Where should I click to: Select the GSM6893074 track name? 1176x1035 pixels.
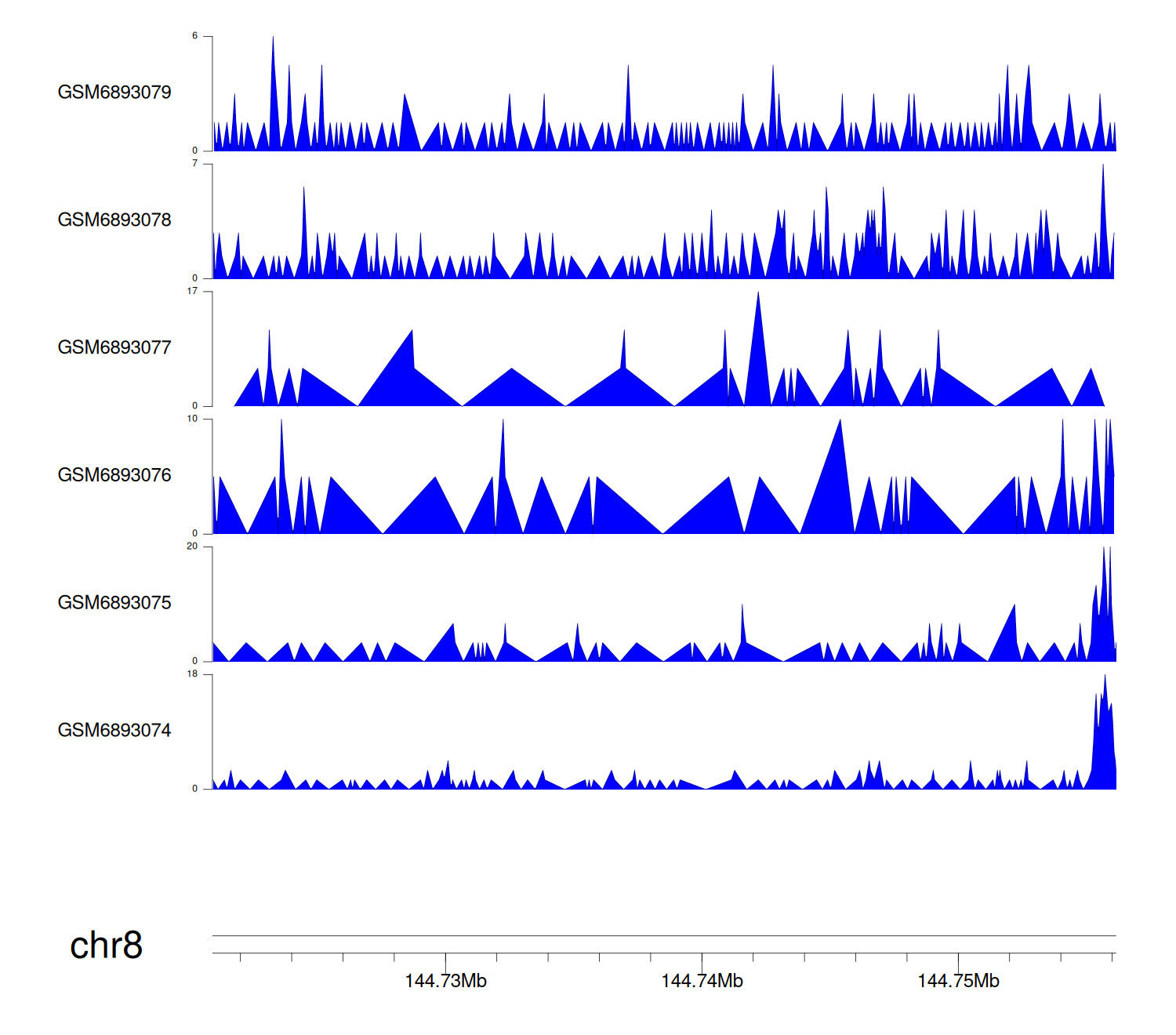114,731
